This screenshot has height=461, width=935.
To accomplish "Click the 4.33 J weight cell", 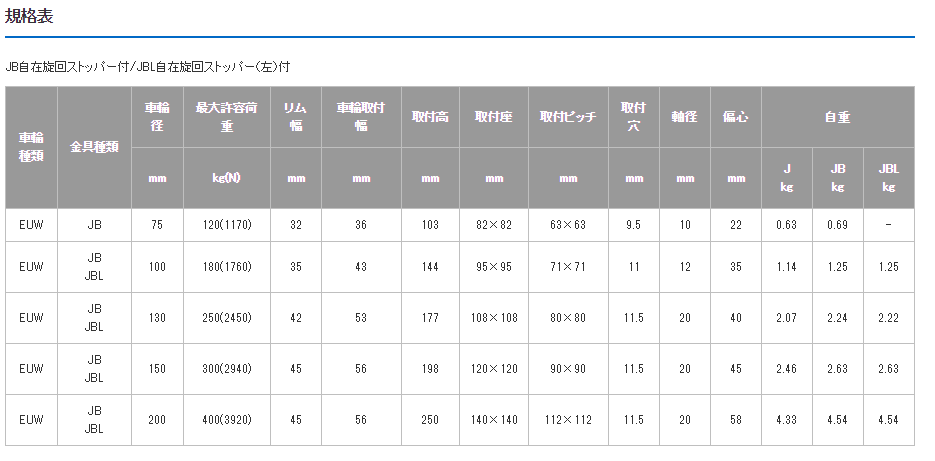I will coord(786,420).
